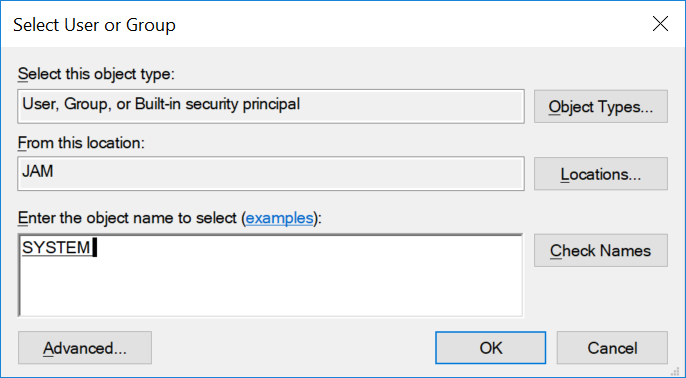The height and width of the screenshot is (378, 686).
Task: Place the cursor right after SYSTEM
Action: [x=93, y=248]
